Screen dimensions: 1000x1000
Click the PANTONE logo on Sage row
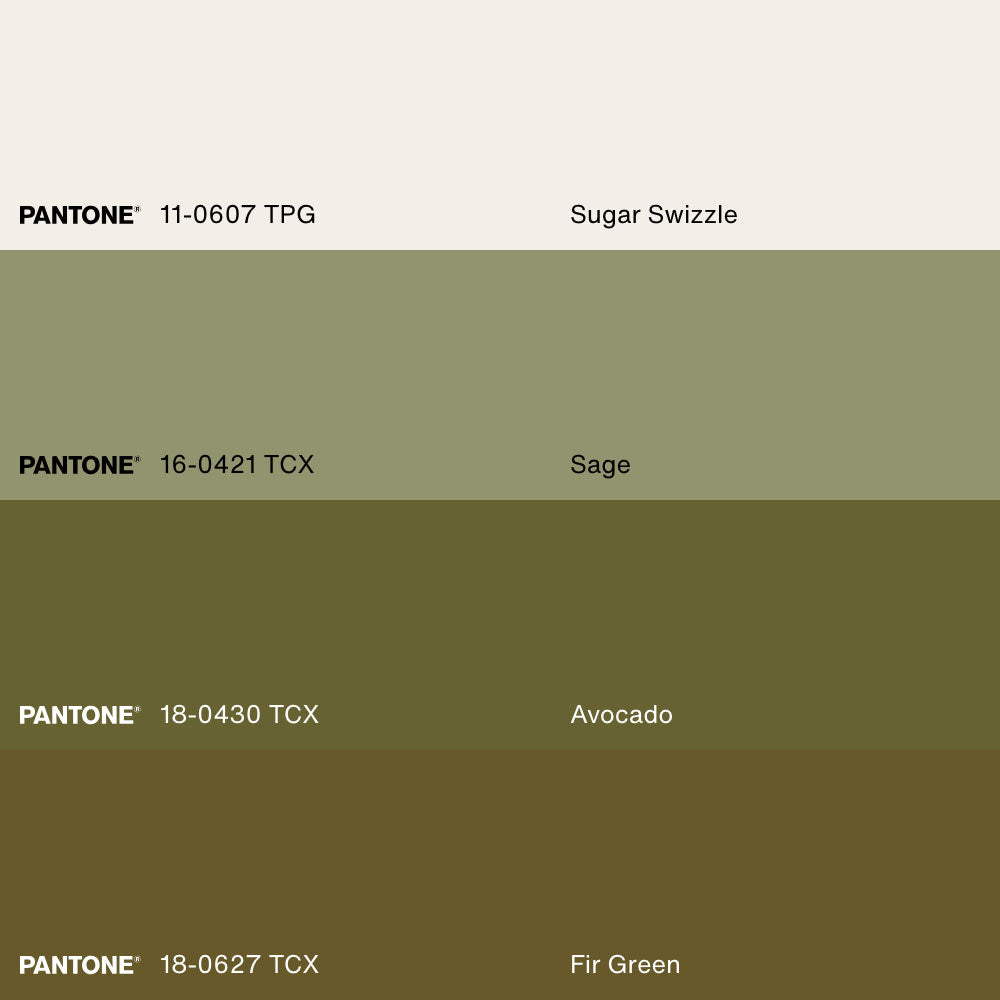(x=76, y=465)
